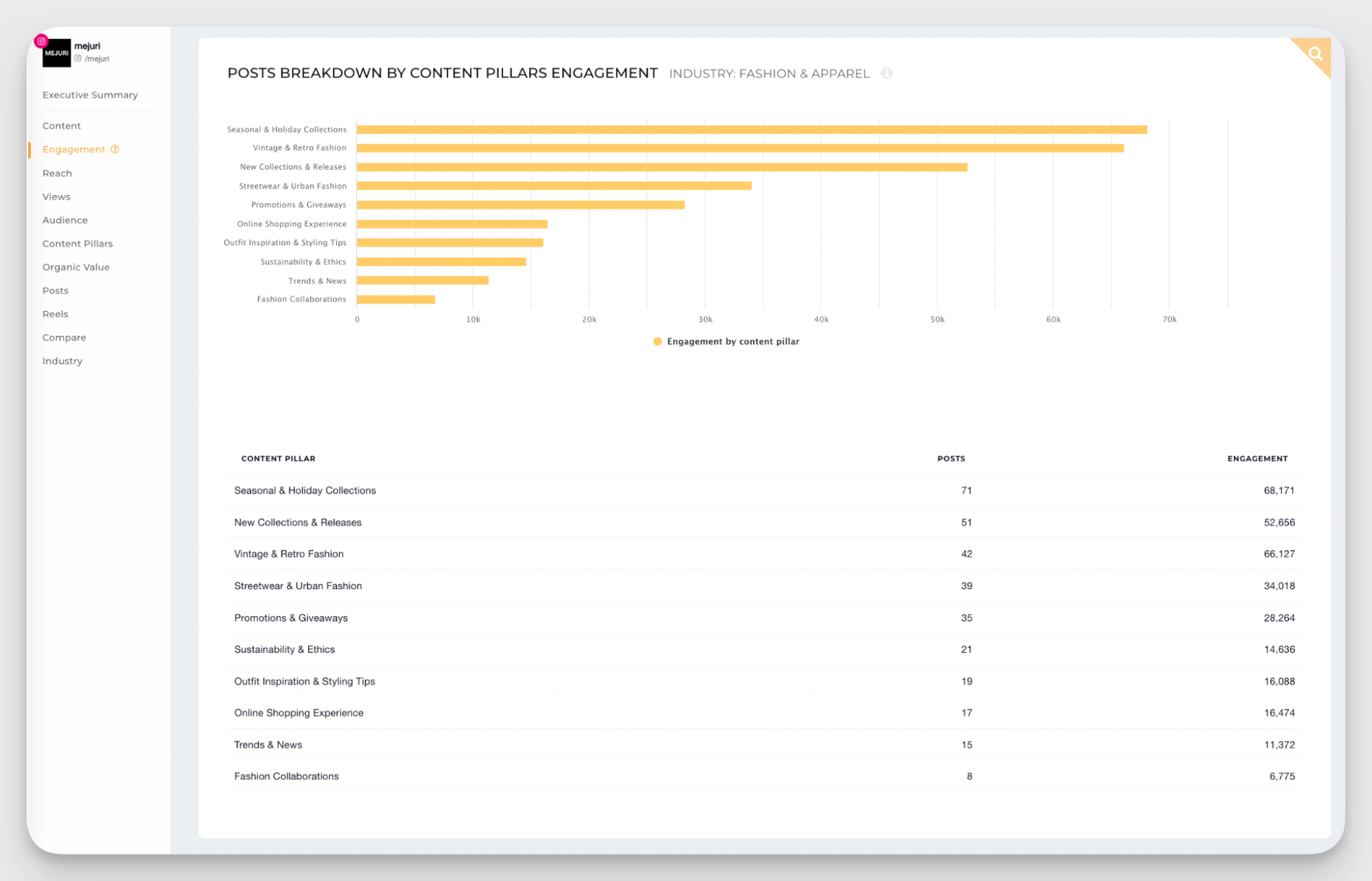Switch to the Content Pillars section
This screenshot has width=1372, height=881.
click(78, 243)
